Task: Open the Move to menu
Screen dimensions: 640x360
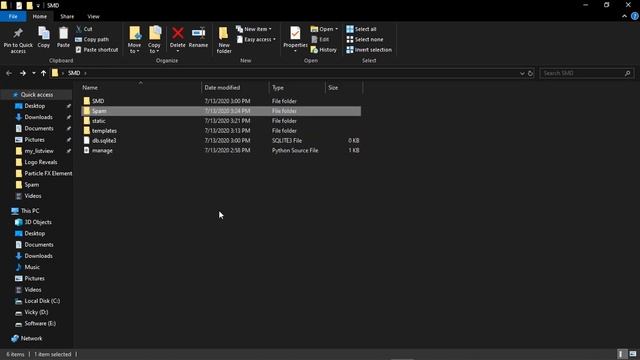Action: [134, 40]
